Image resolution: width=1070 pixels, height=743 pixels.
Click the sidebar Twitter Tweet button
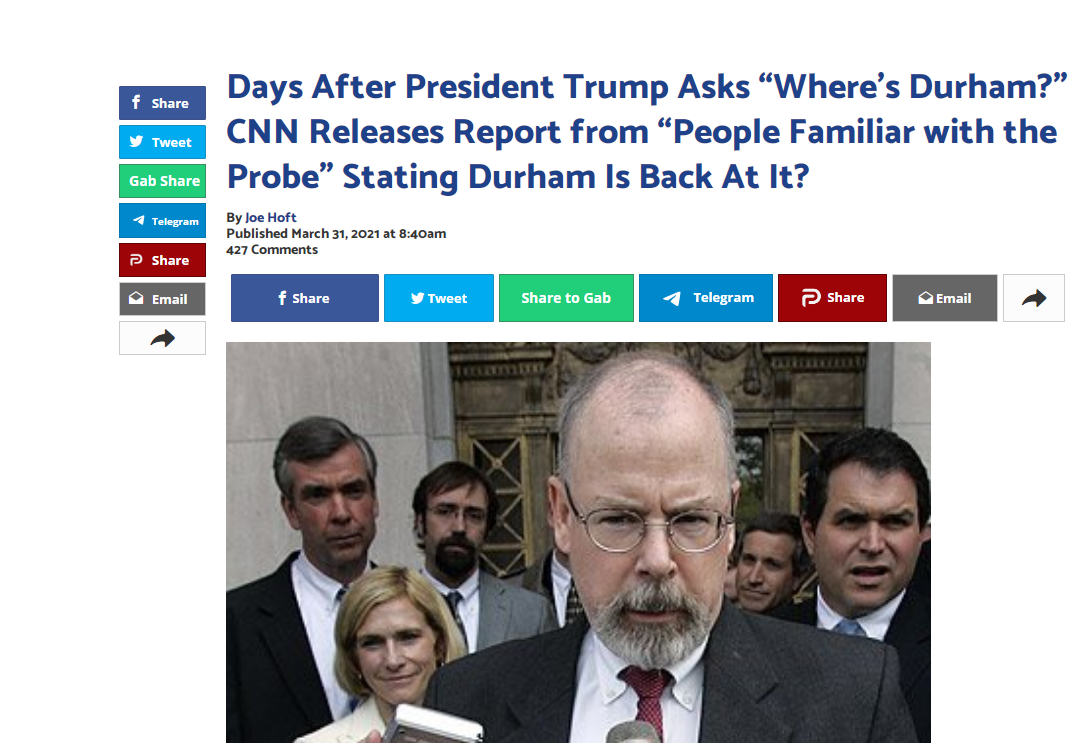(x=162, y=142)
